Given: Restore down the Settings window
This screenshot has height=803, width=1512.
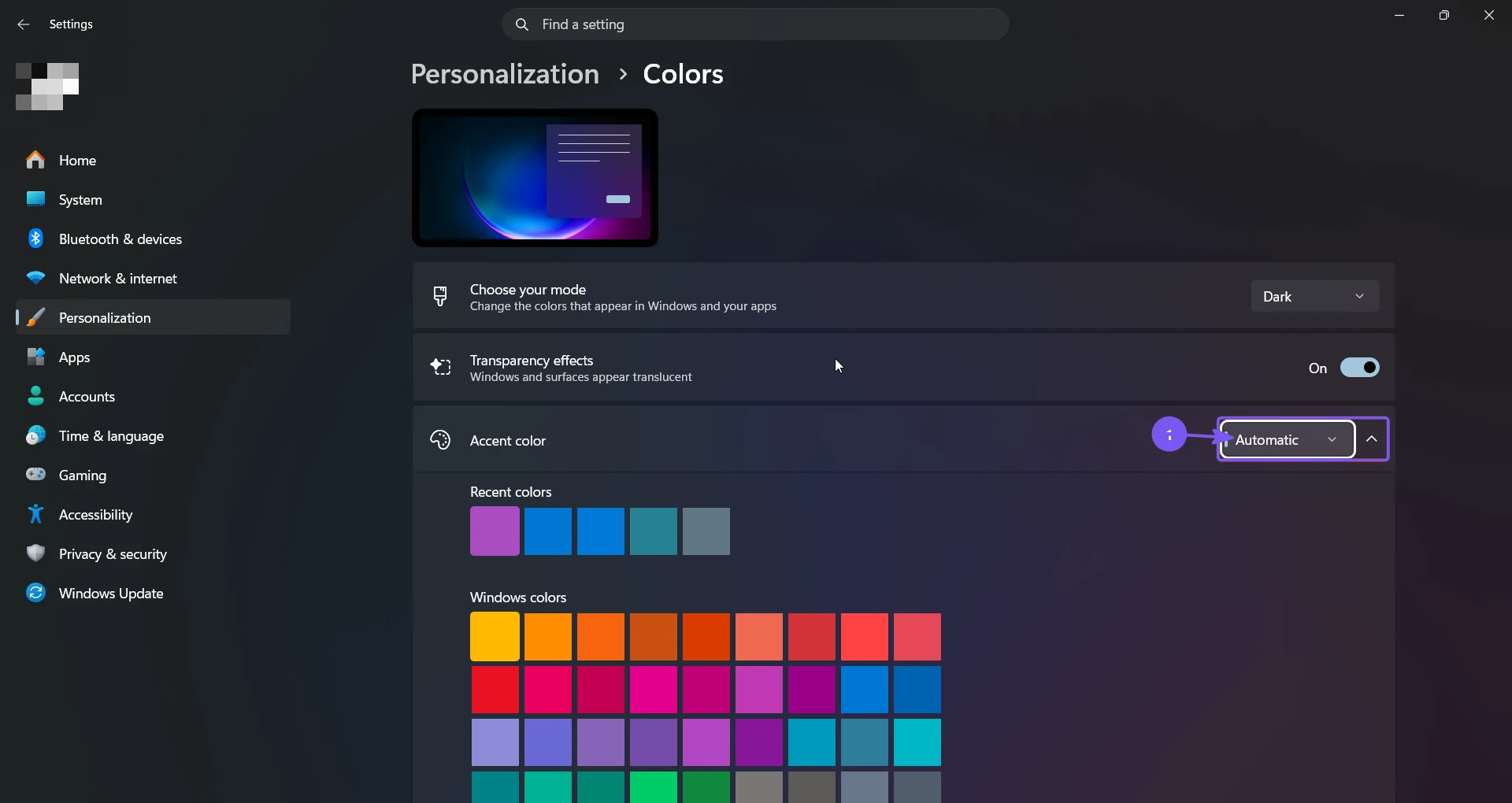Looking at the screenshot, I should 1443,15.
